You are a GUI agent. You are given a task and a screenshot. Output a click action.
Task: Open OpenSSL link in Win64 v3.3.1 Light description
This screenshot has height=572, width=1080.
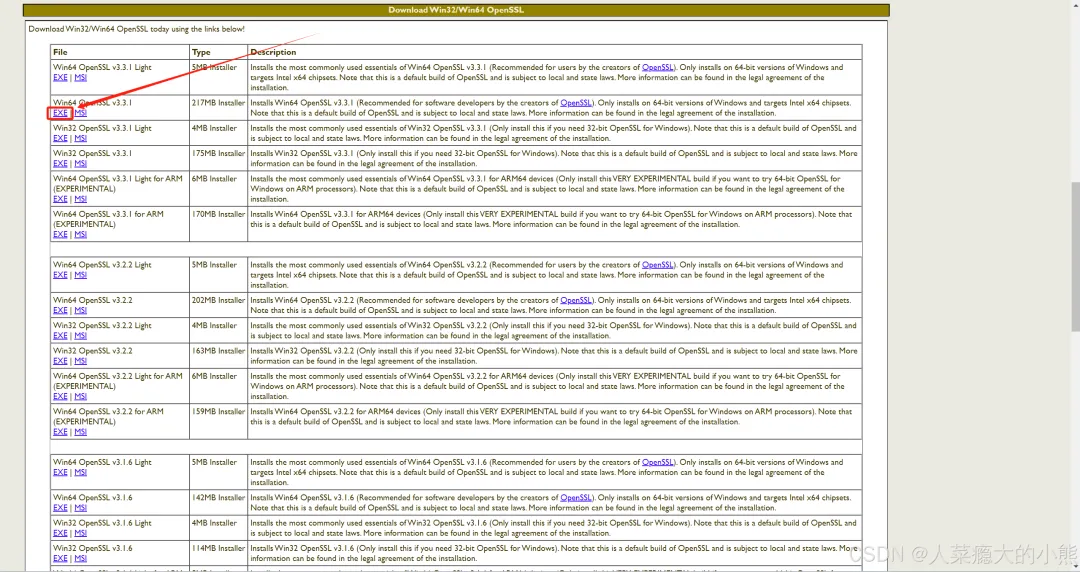658,68
